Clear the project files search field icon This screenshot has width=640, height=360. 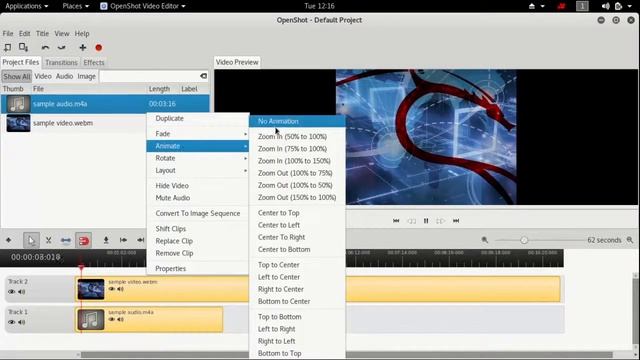tap(203, 76)
